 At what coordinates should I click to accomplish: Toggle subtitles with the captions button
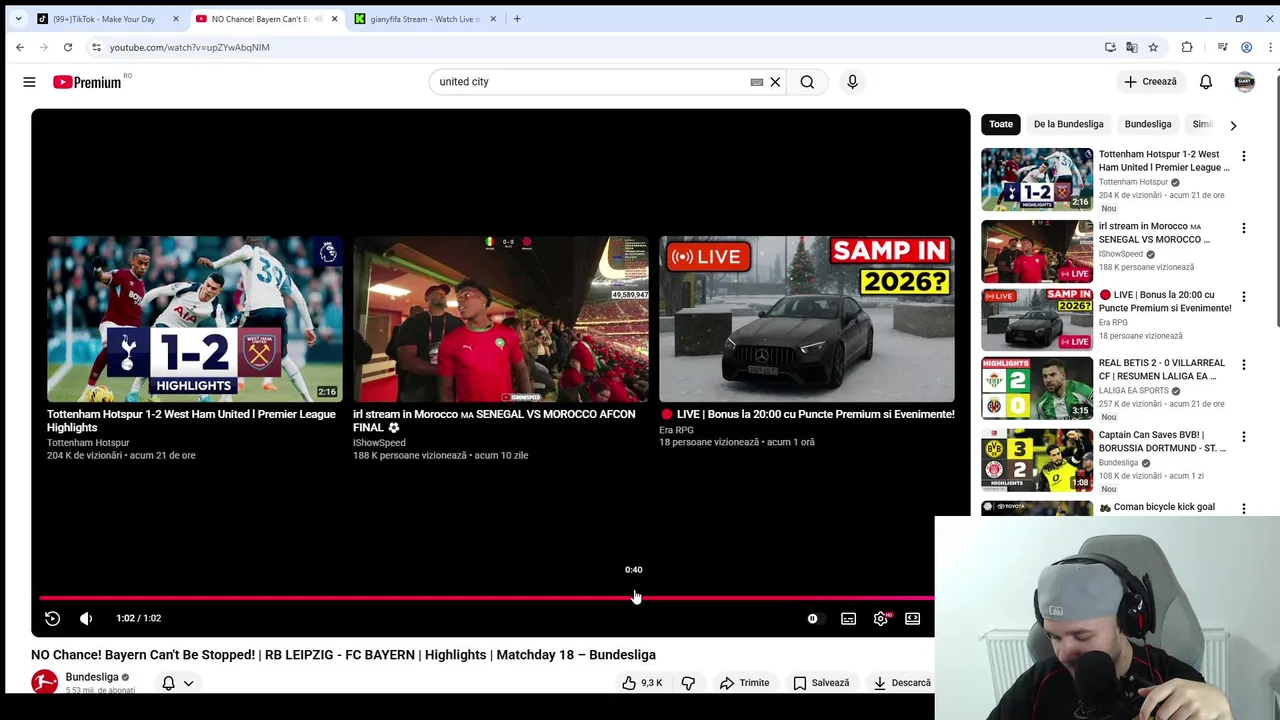click(x=849, y=619)
